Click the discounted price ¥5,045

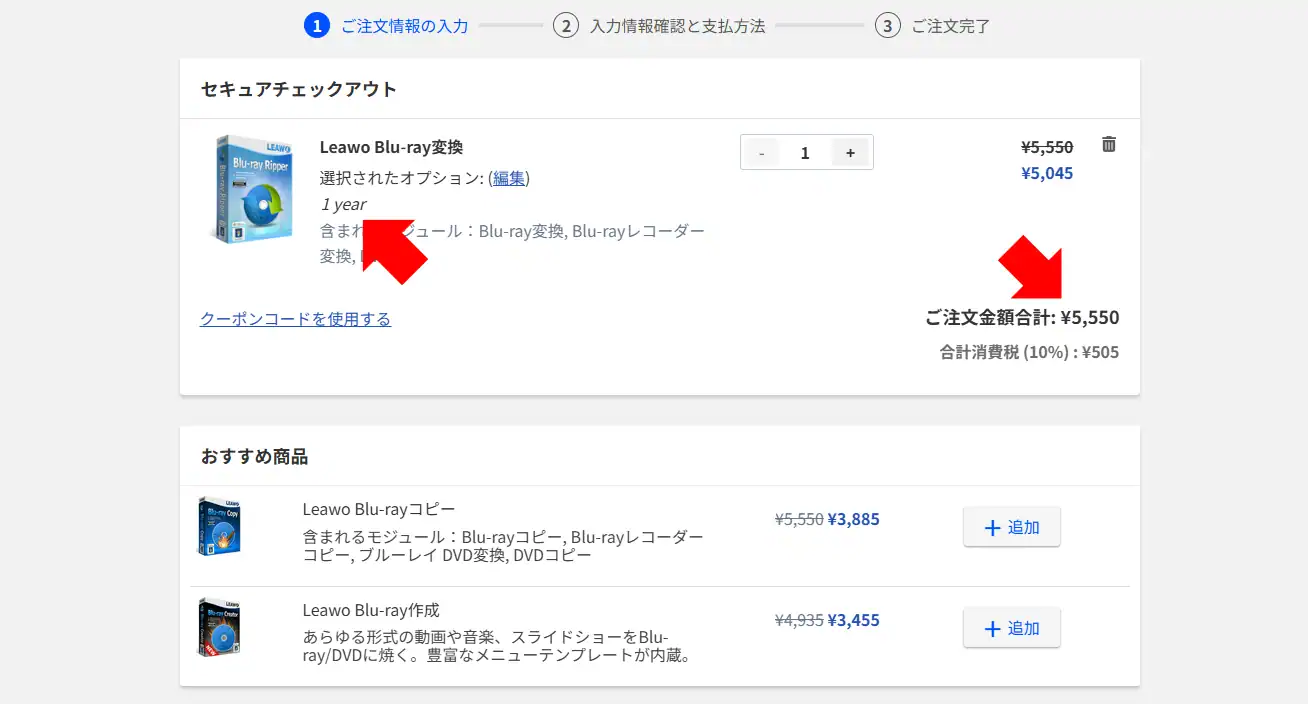tap(1047, 173)
